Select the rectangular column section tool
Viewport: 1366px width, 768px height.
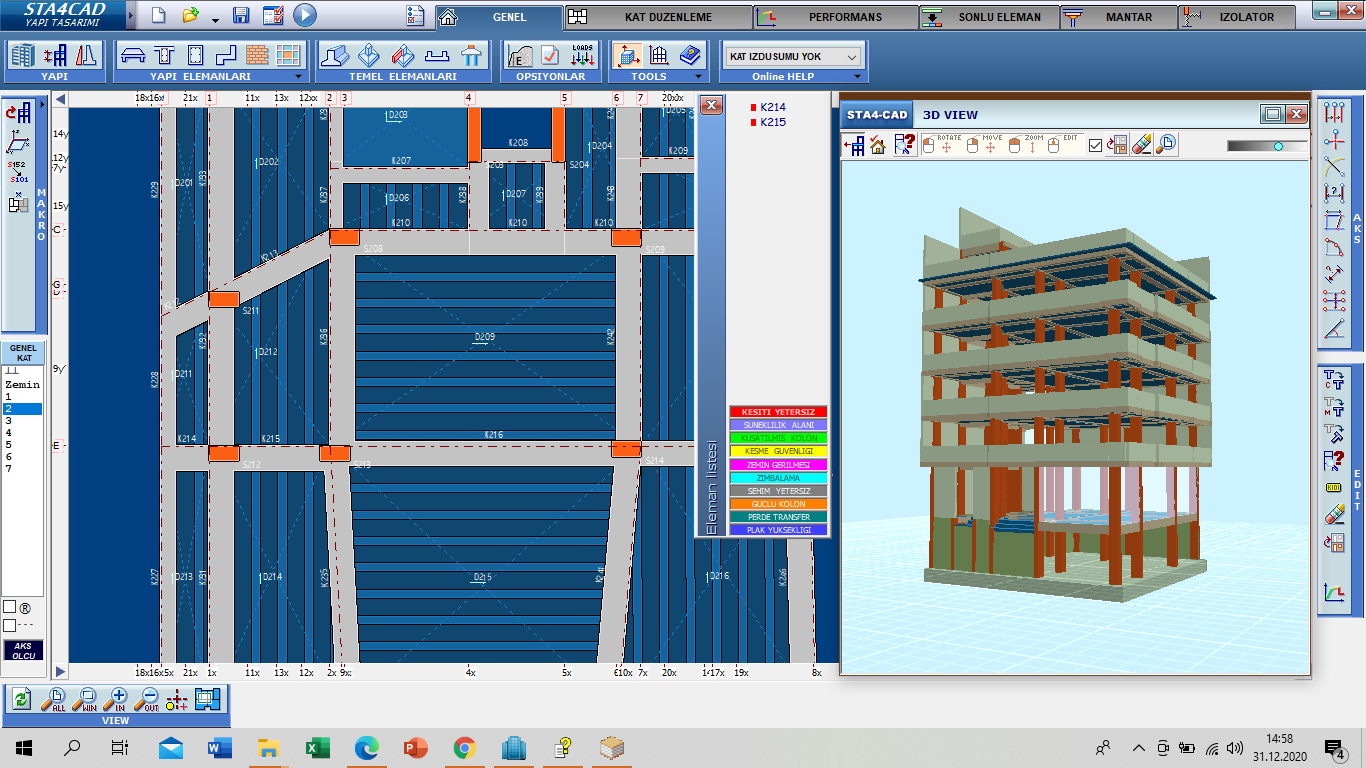point(196,55)
